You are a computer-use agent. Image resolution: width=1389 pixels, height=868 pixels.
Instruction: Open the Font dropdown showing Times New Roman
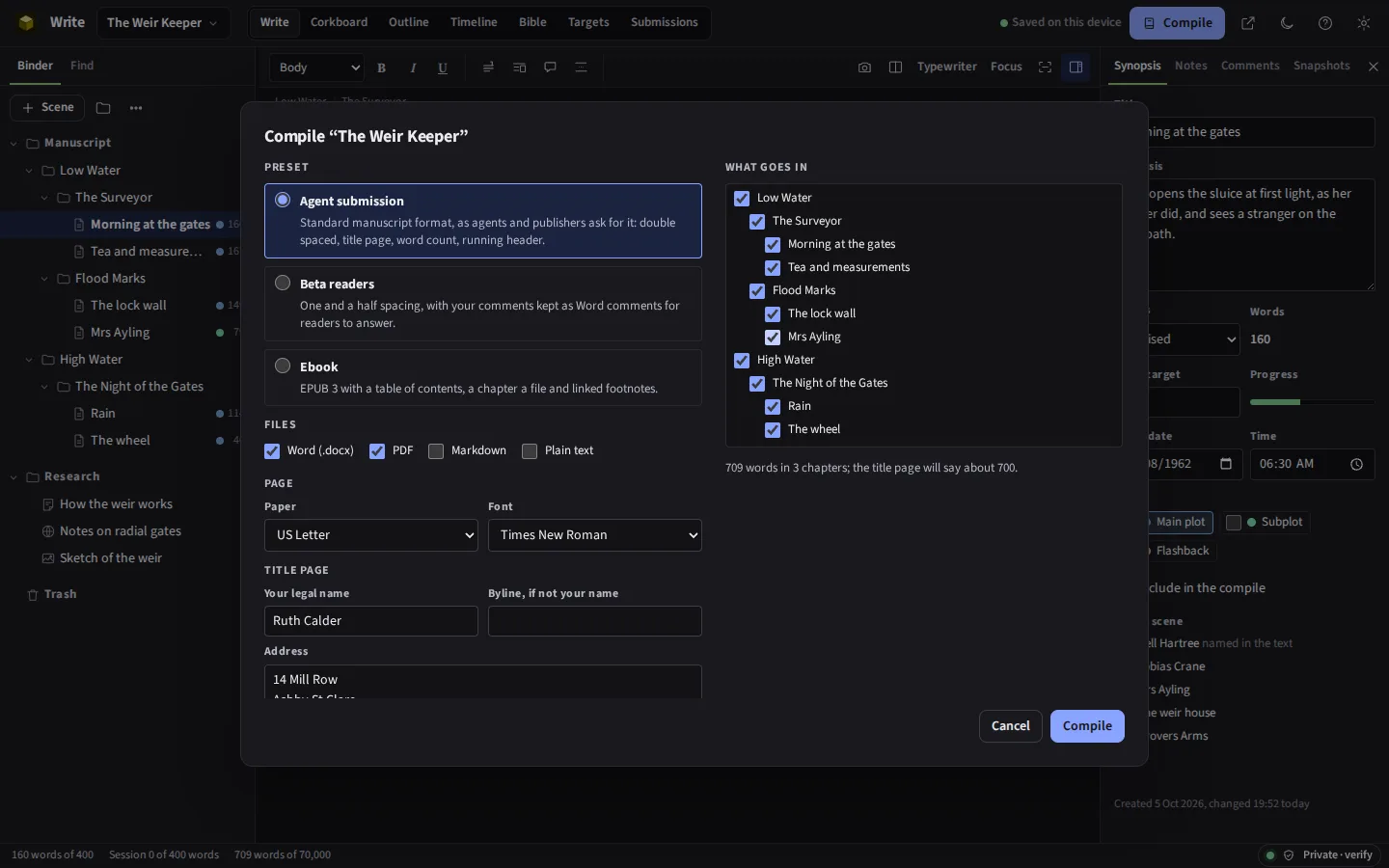click(595, 535)
